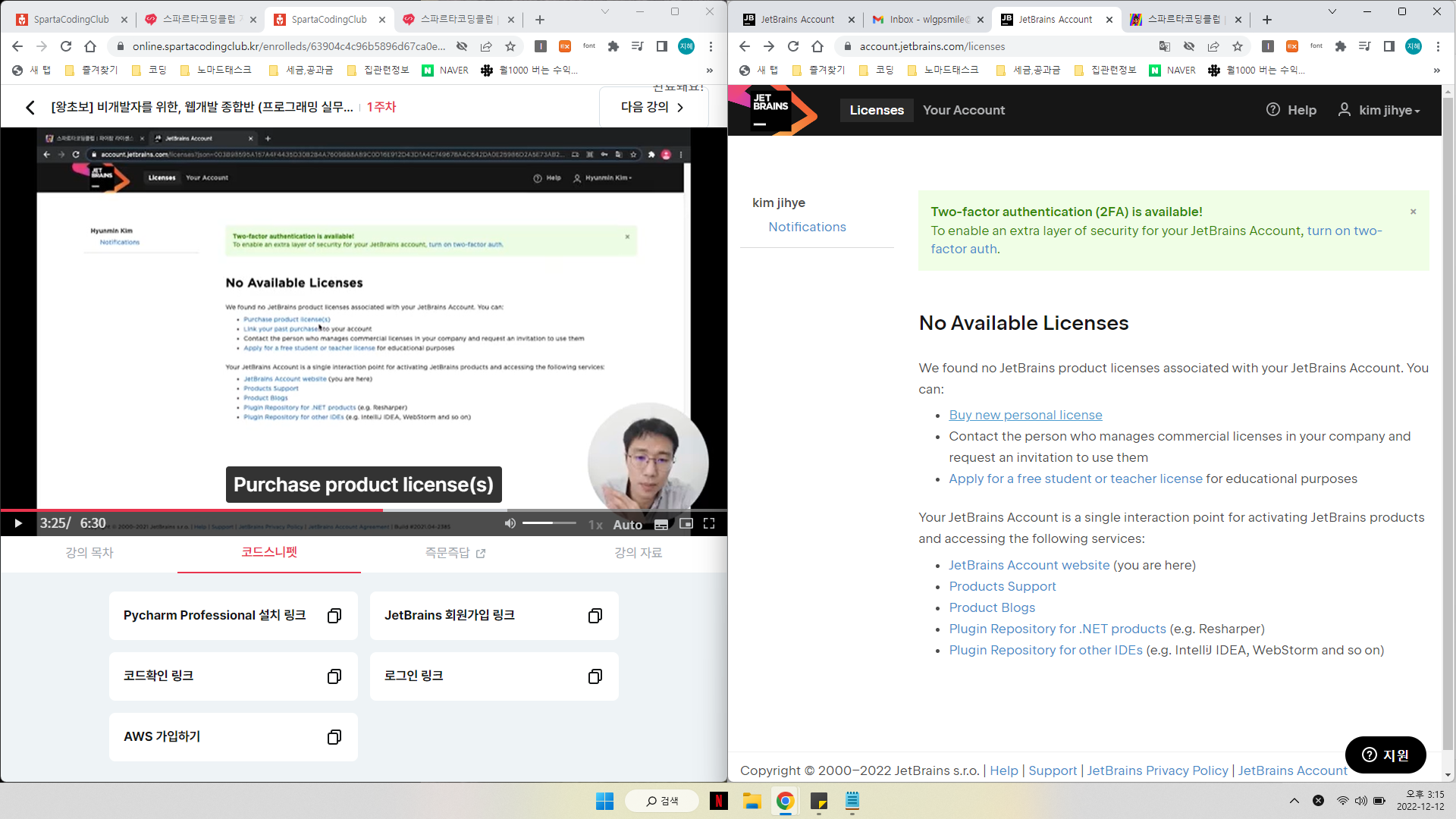Apply for a free student license
The width and height of the screenshot is (1456, 819).
point(1075,479)
